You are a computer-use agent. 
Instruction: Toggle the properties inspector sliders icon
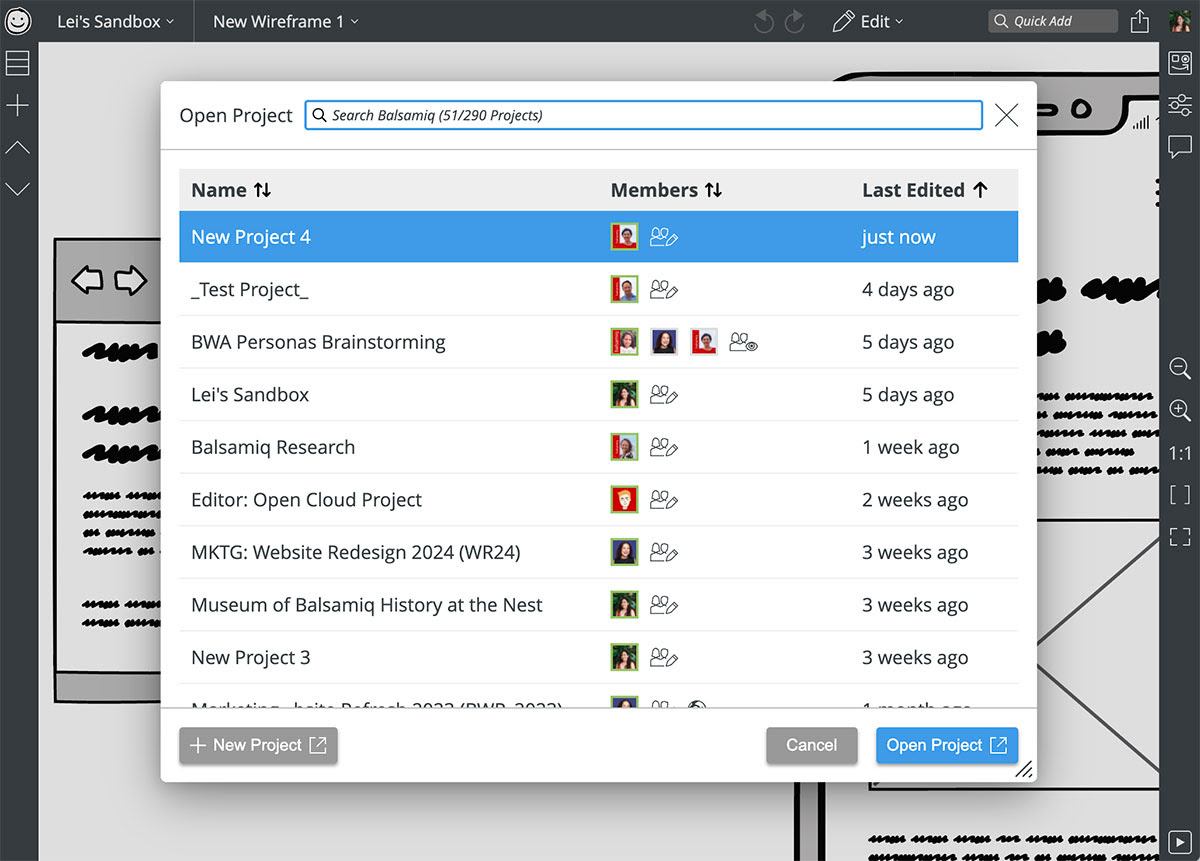1180,105
